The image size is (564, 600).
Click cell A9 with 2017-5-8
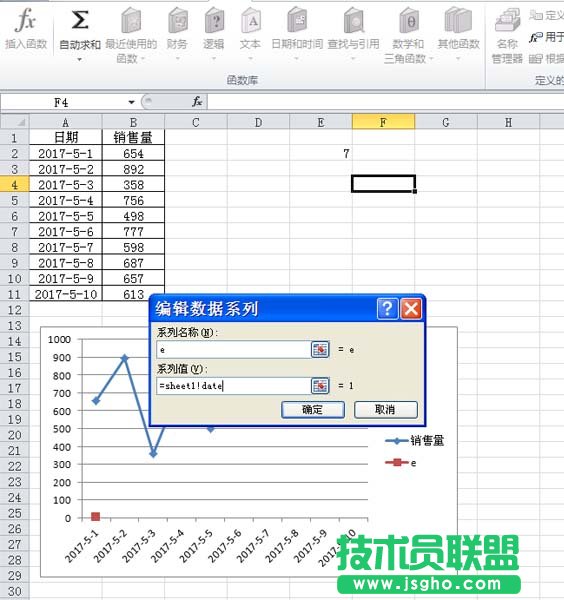[x=66, y=263]
